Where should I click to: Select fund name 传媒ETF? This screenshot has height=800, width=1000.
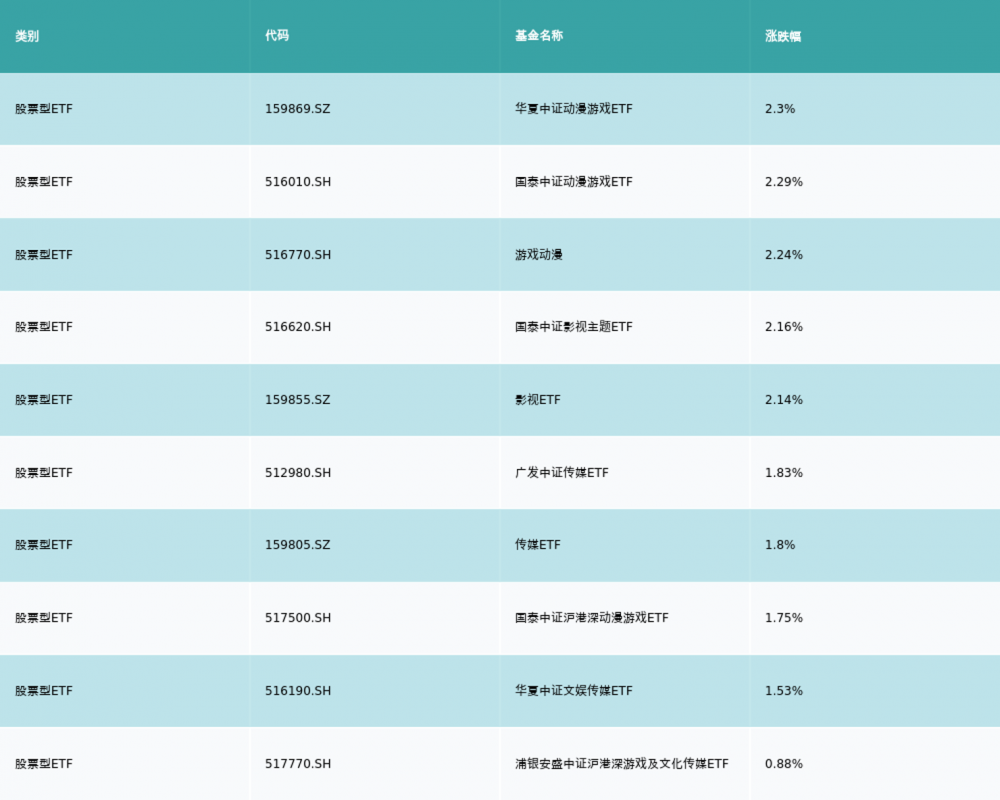coord(538,545)
